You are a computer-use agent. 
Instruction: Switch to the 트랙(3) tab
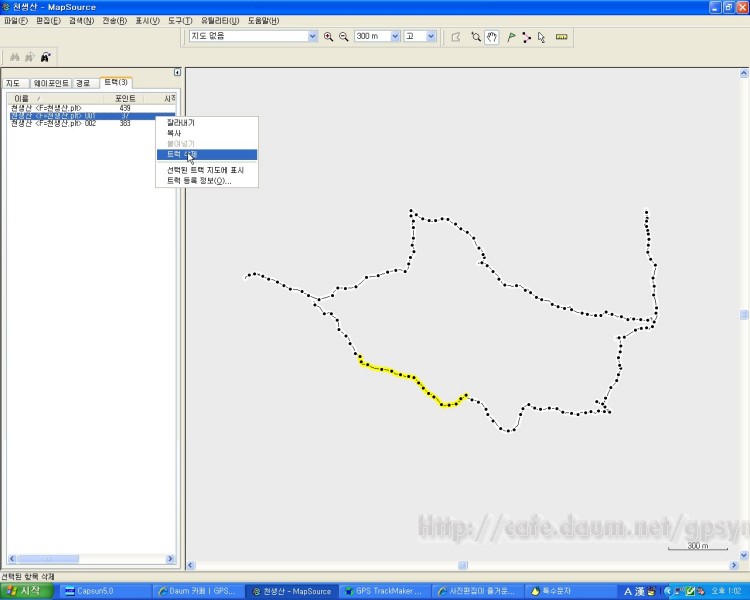point(116,82)
